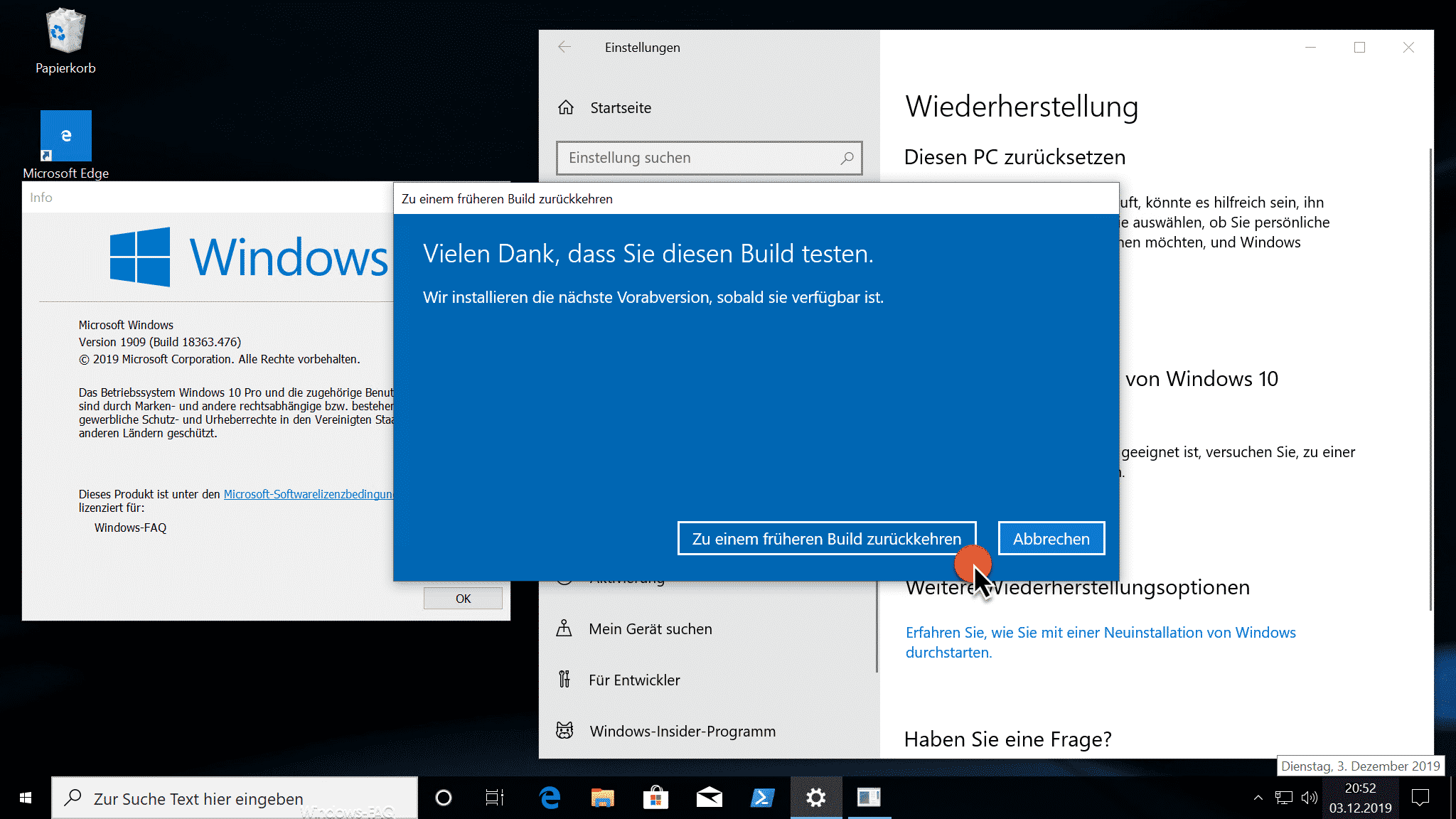Viewport: 1456px width, 819px height.
Task: Click the rollback dialog title bar
Action: pyautogui.click(x=756, y=198)
